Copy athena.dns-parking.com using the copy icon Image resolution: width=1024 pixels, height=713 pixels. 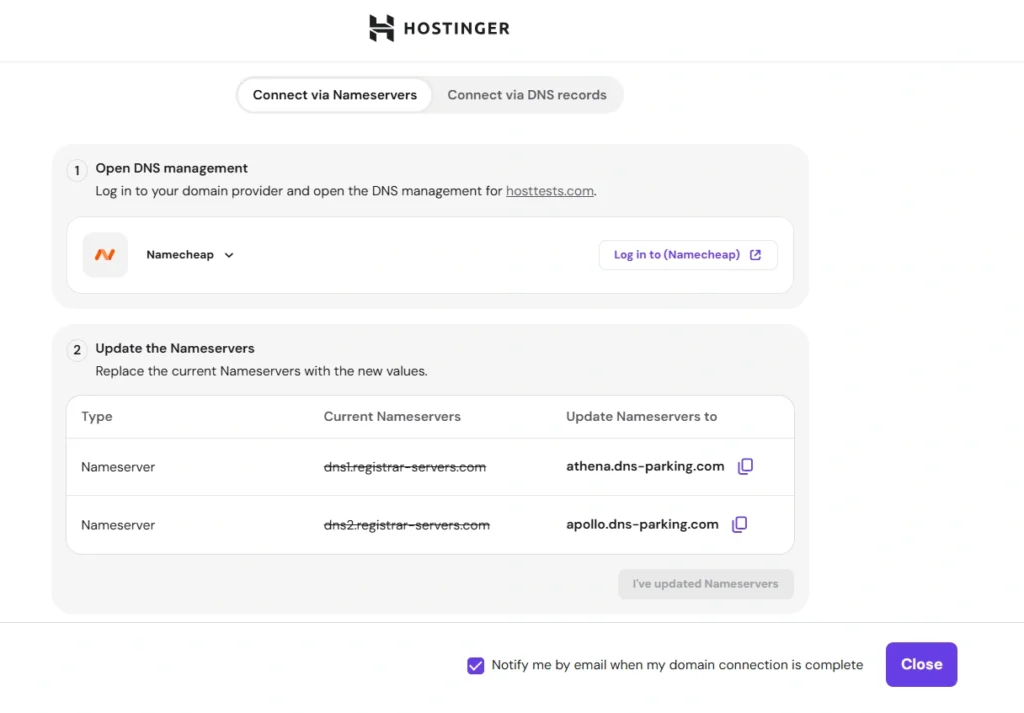coord(745,467)
